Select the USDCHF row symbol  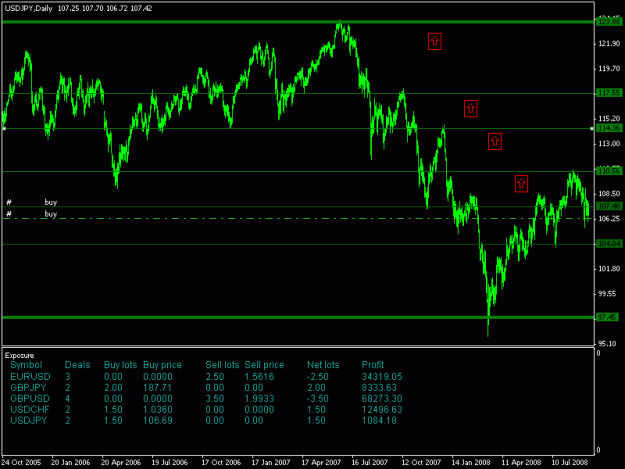pos(29,410)
